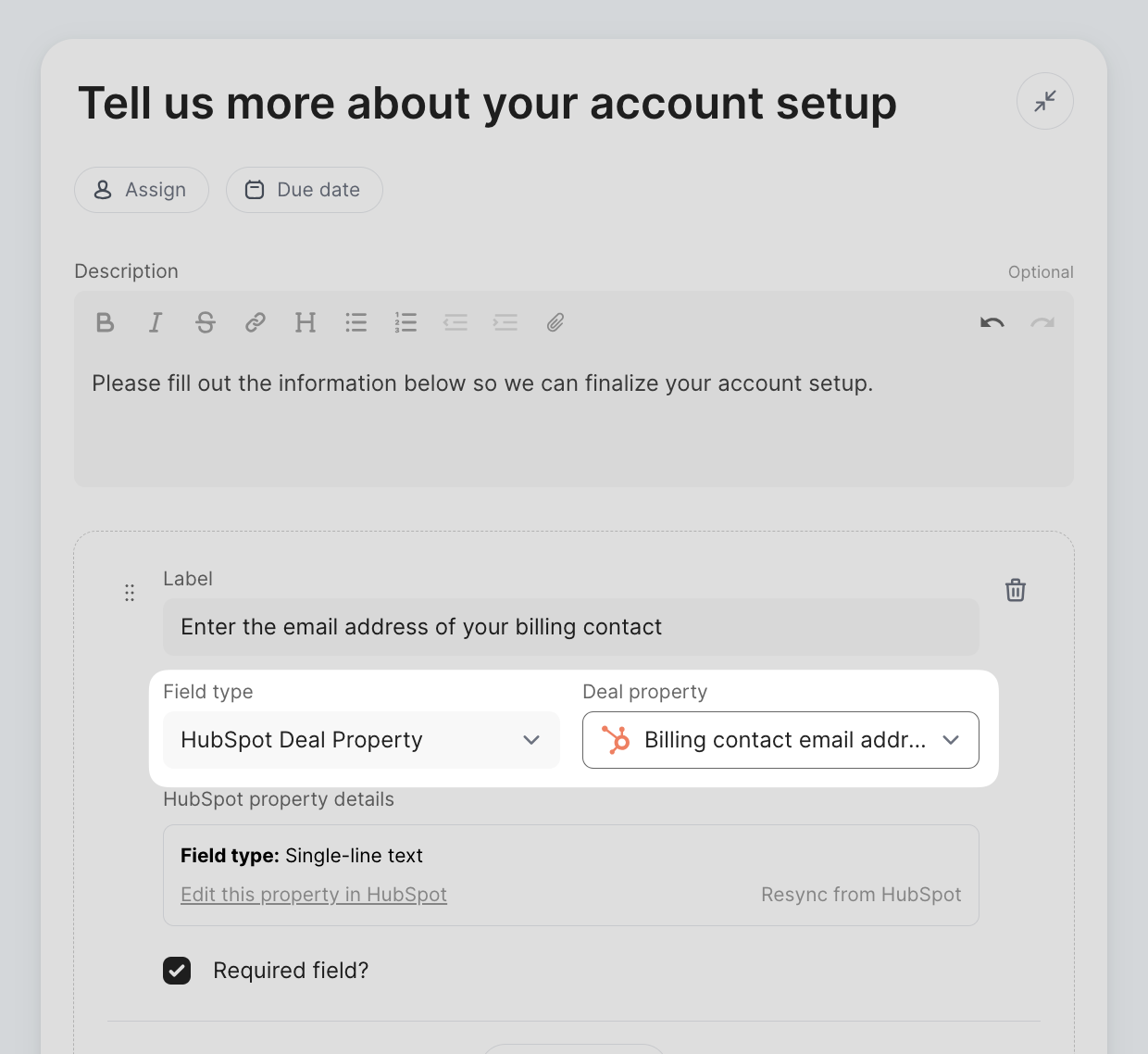Apply heading style in description
Viewport: 1148px width, 1054px height.
pyautogui.click(x=306, y=322)
